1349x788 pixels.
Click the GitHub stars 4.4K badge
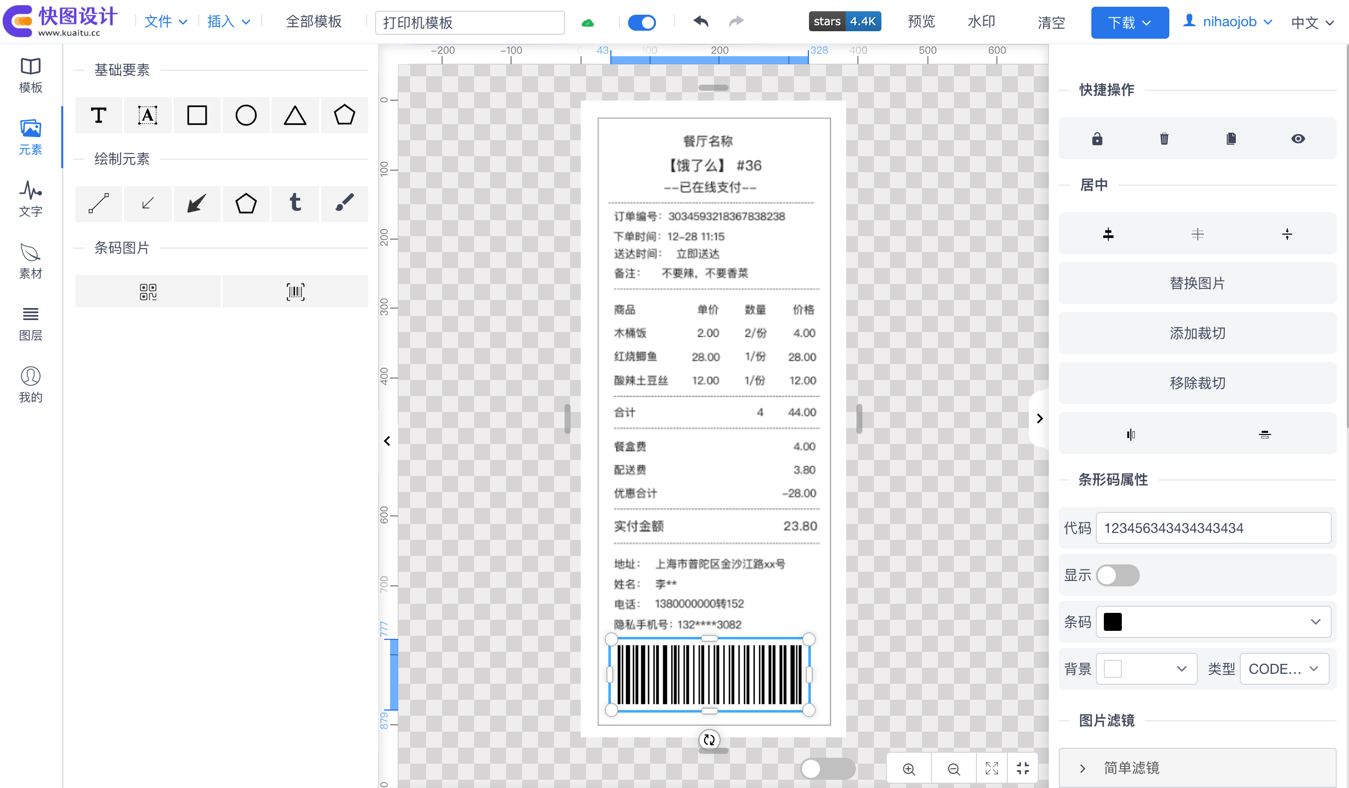[x=845, y=21]
